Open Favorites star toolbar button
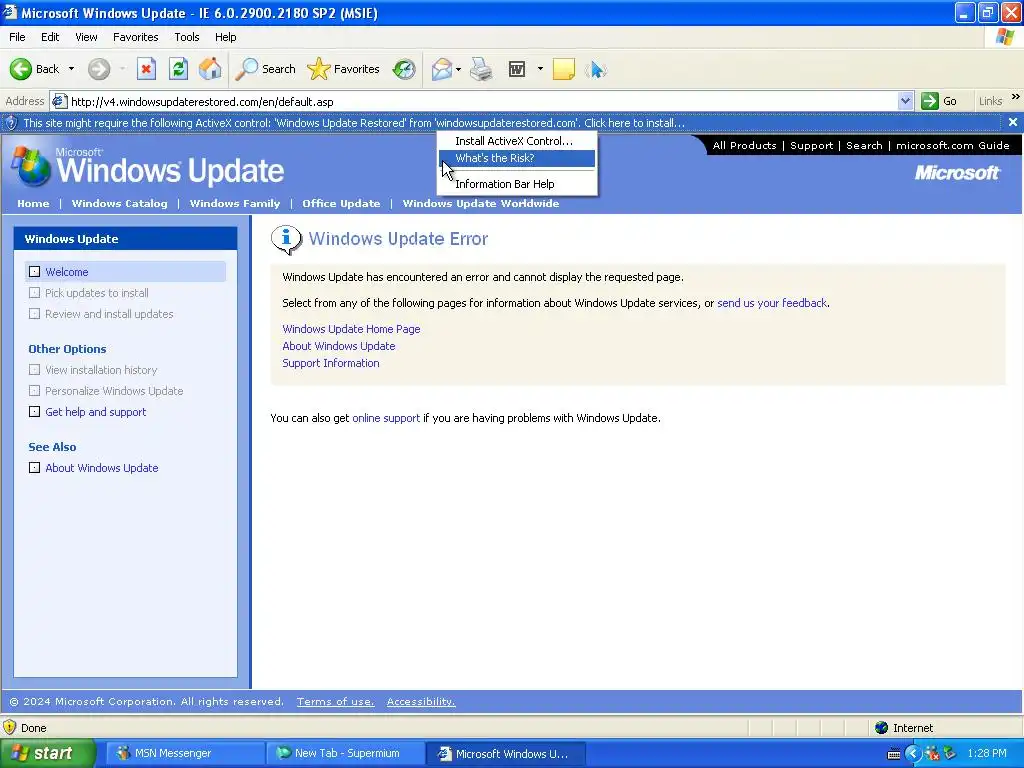1024x768 pixels. 343,69
